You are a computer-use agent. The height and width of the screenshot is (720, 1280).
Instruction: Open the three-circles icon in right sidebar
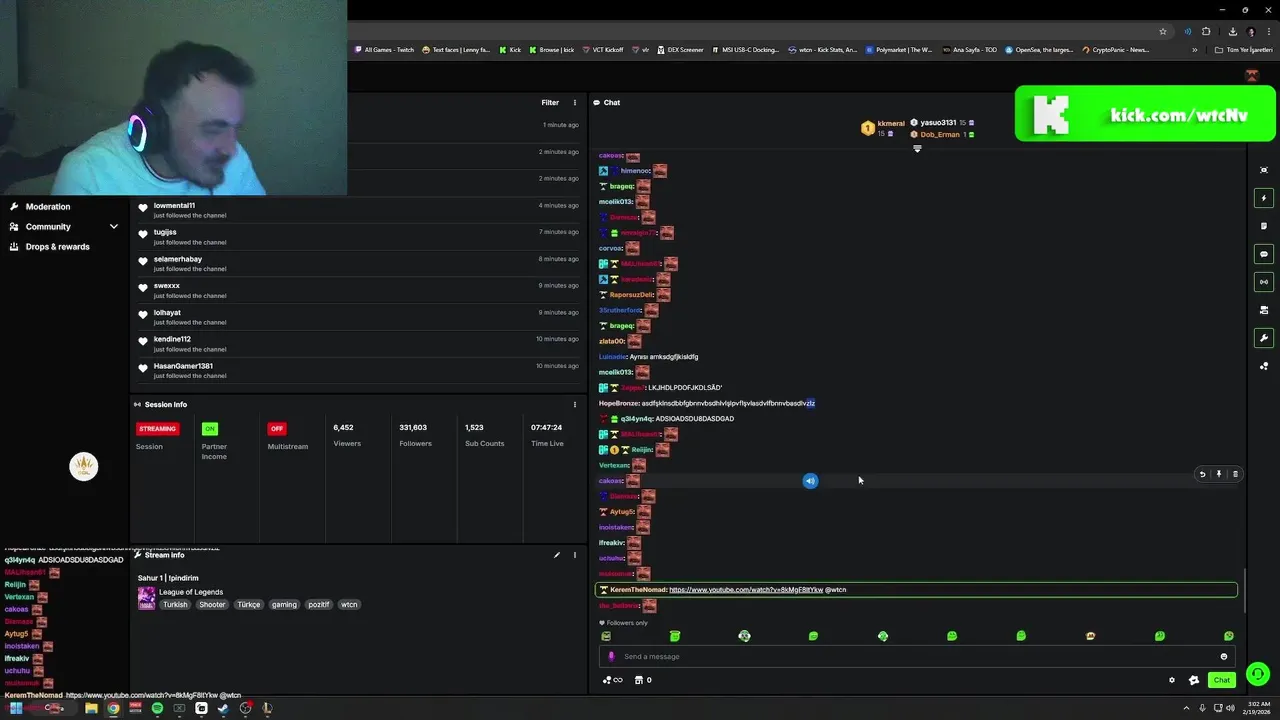pyautogui.click(x=1264, y=366)
